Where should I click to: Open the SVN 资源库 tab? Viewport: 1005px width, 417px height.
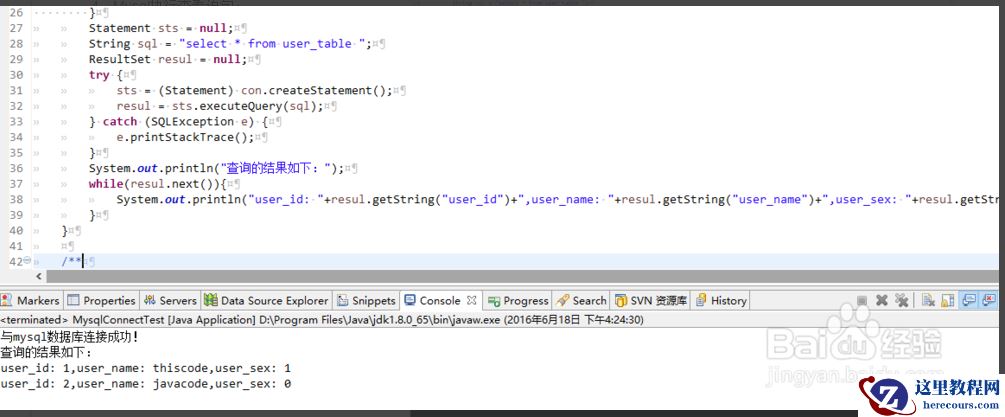(651, 300)
